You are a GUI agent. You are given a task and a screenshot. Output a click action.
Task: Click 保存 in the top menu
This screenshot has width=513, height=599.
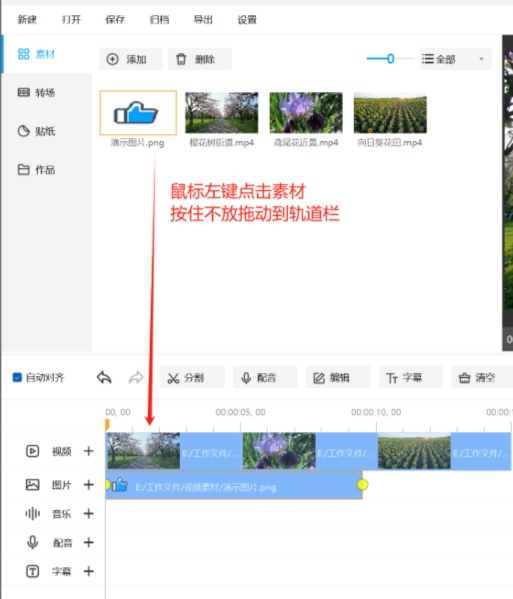point(115,19)
